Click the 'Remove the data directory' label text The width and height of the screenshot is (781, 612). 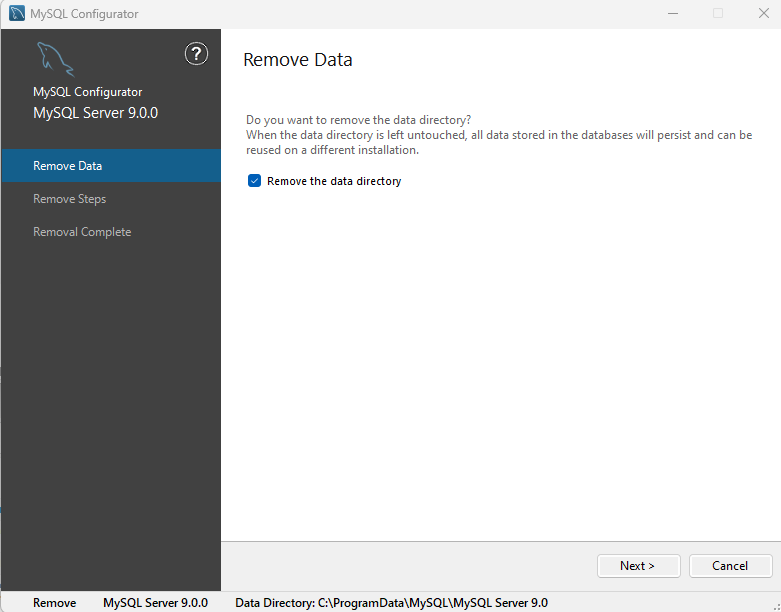[334, 181]
